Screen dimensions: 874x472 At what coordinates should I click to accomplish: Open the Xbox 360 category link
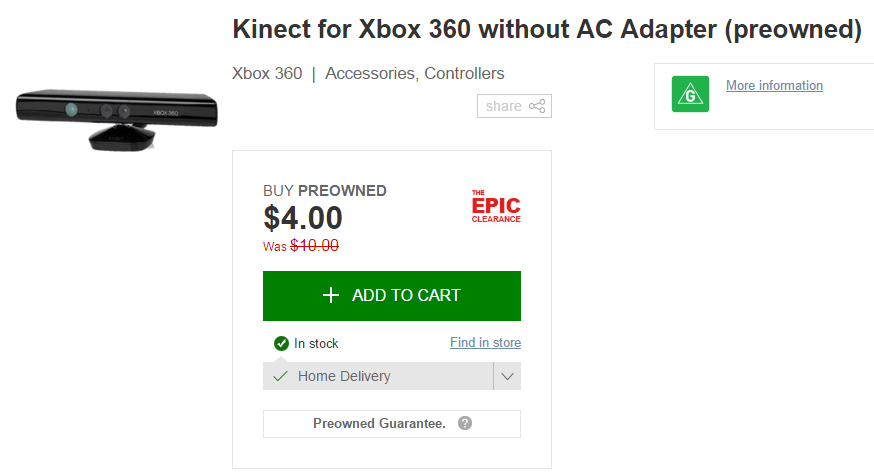coord(267,74)
